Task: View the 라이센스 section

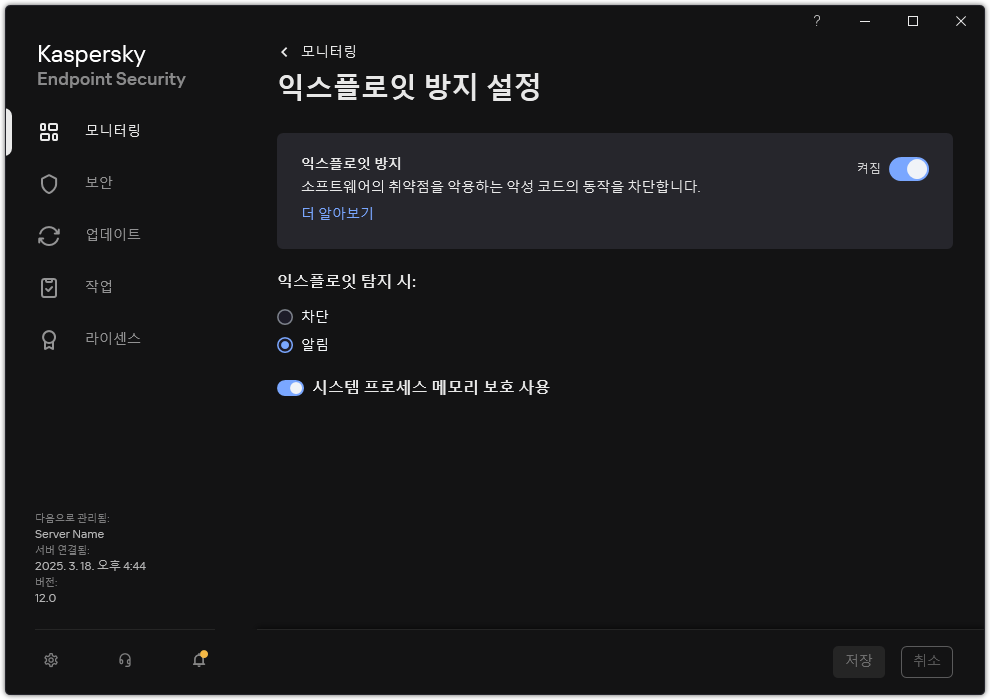Action: click(48, 339)
